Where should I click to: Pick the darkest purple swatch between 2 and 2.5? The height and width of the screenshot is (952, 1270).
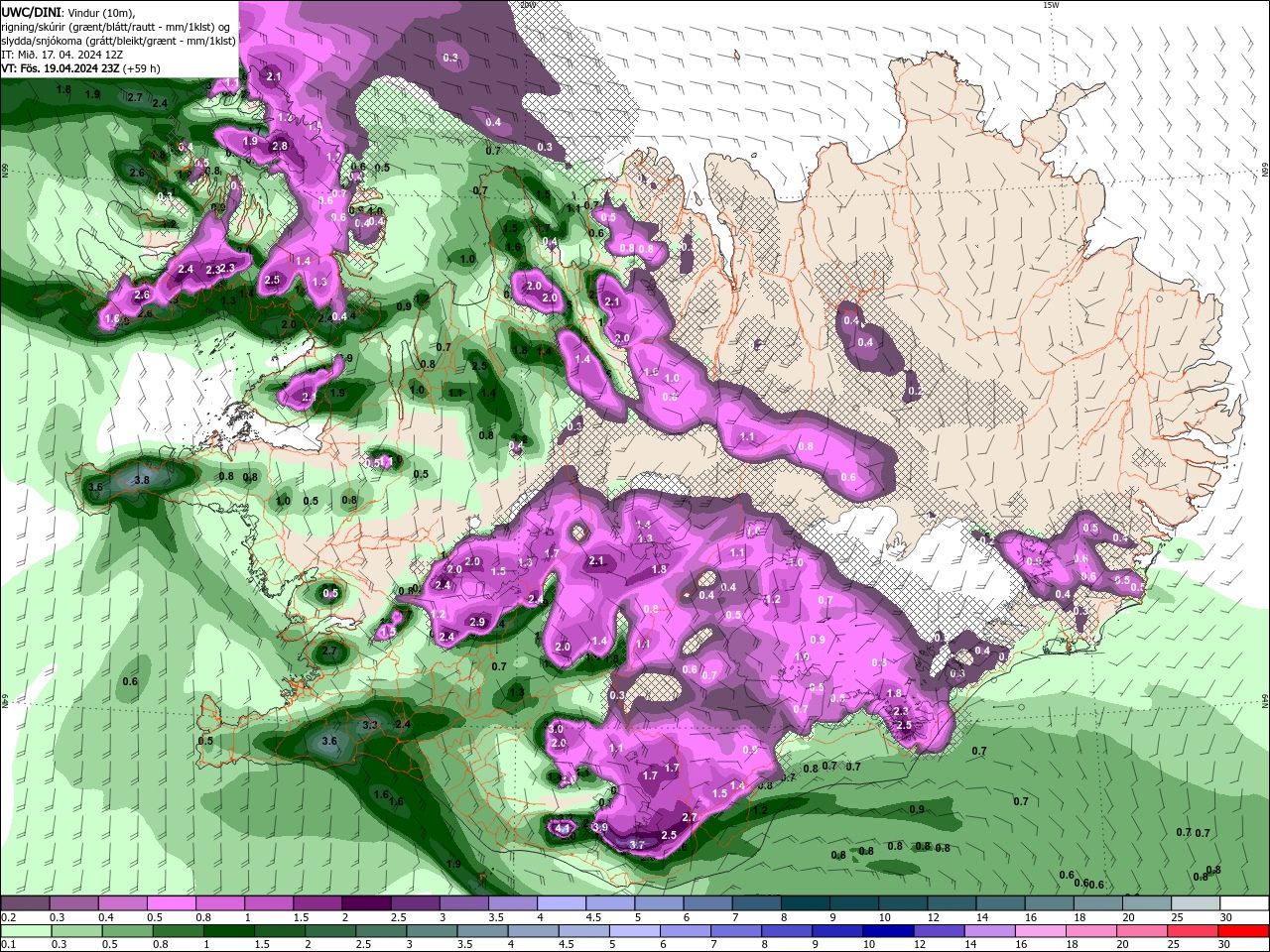(366, 904)
